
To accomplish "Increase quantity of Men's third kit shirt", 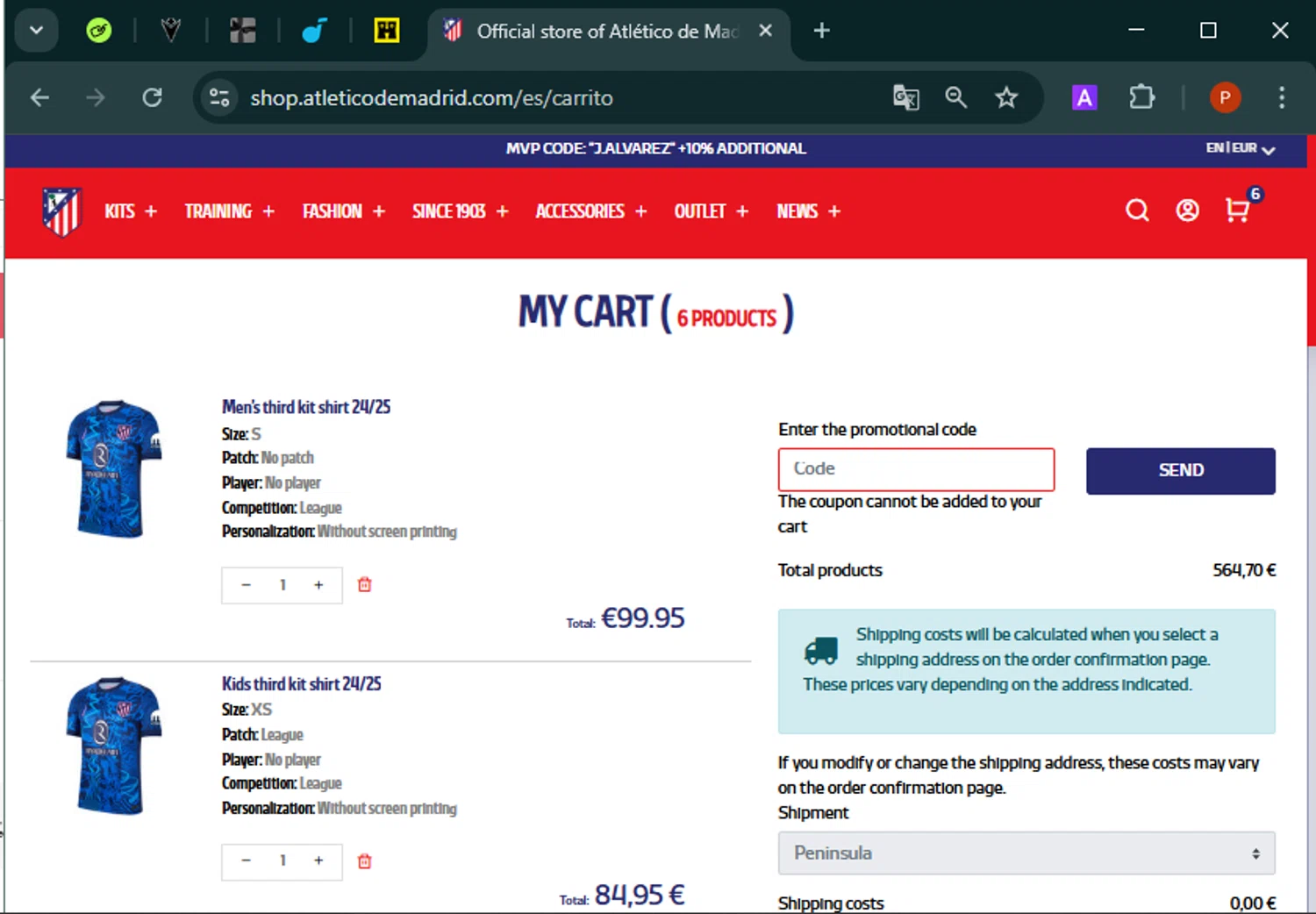I will pyautogui.click(x=318, y=585).
